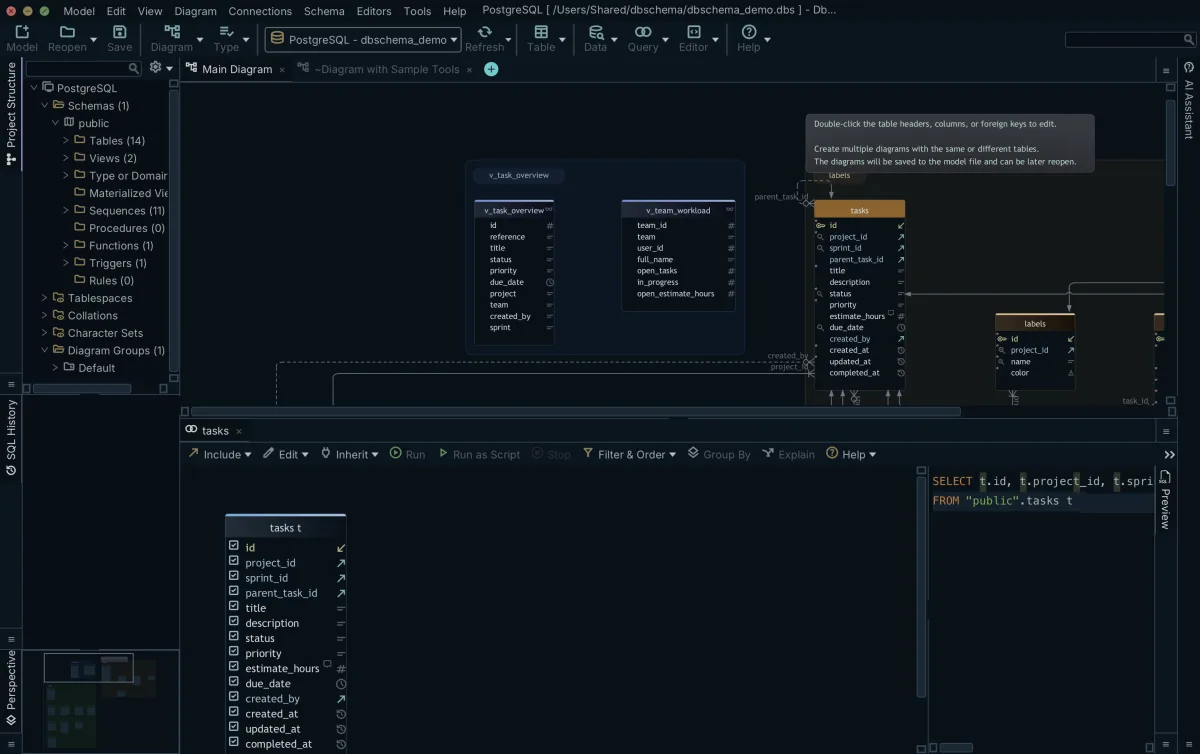Expand the Sequences (11) tree node
The width and height of the screenshot is (1200, 754).
66,210
